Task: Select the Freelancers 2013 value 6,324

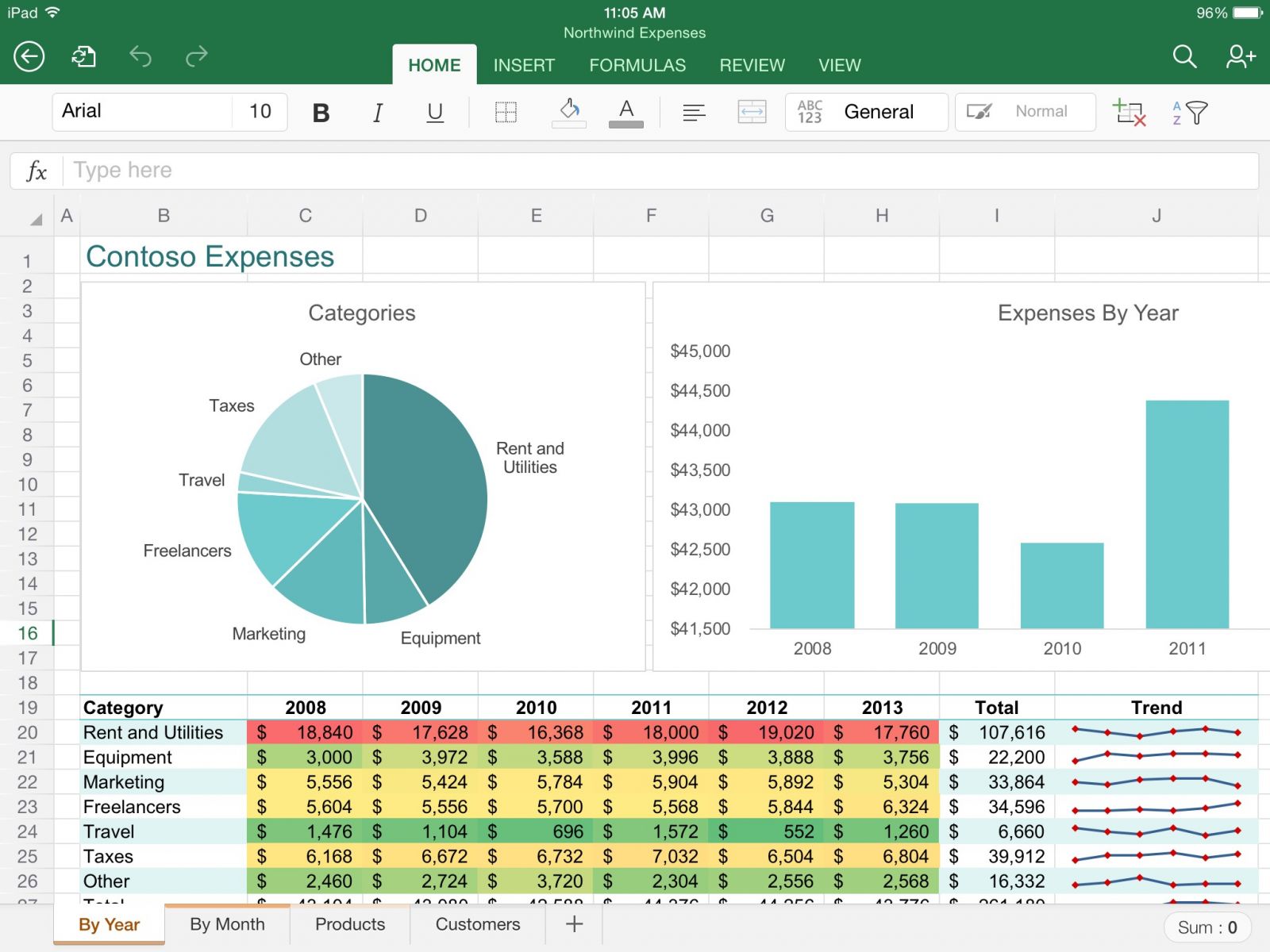Action: (x=882, y=807)
